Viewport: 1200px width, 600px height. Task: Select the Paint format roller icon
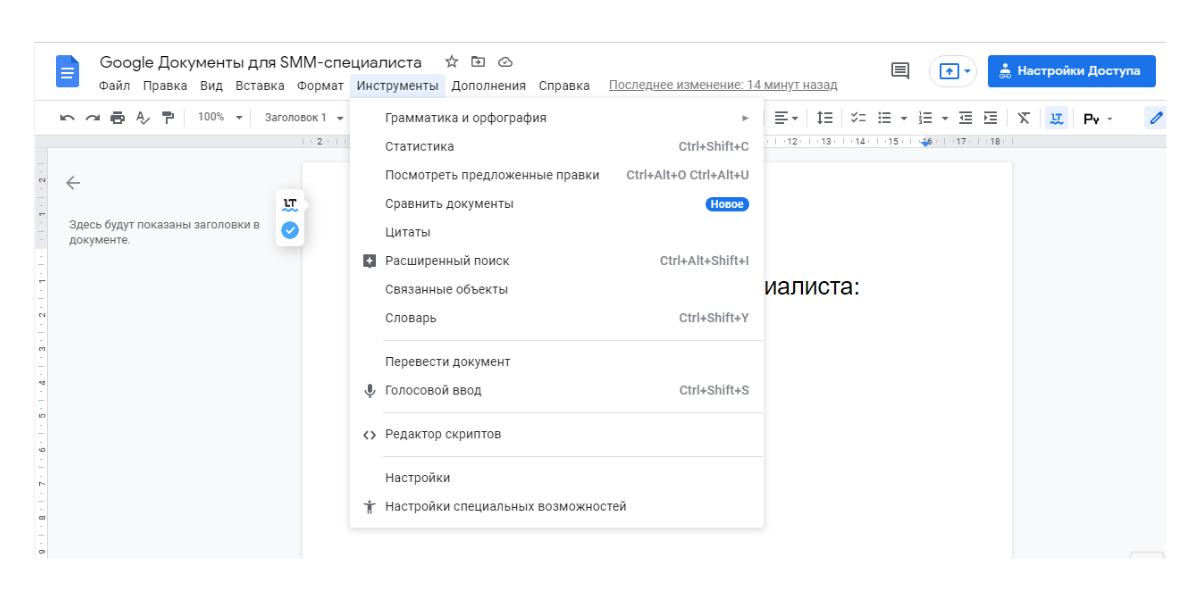(167, 118)
